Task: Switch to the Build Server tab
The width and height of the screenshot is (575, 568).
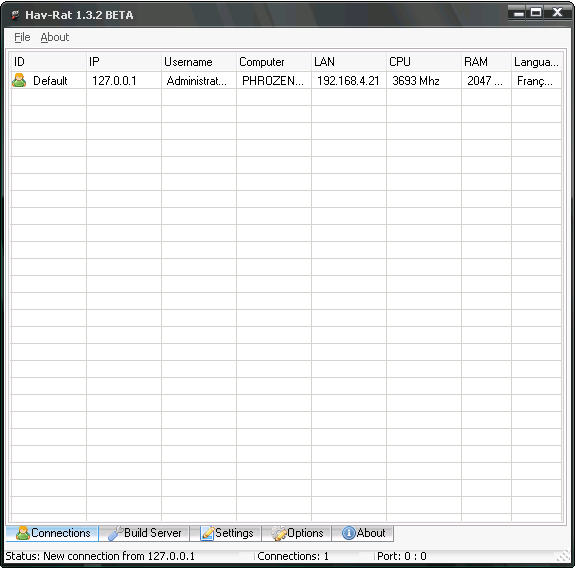Action: [x=144, y=533]
